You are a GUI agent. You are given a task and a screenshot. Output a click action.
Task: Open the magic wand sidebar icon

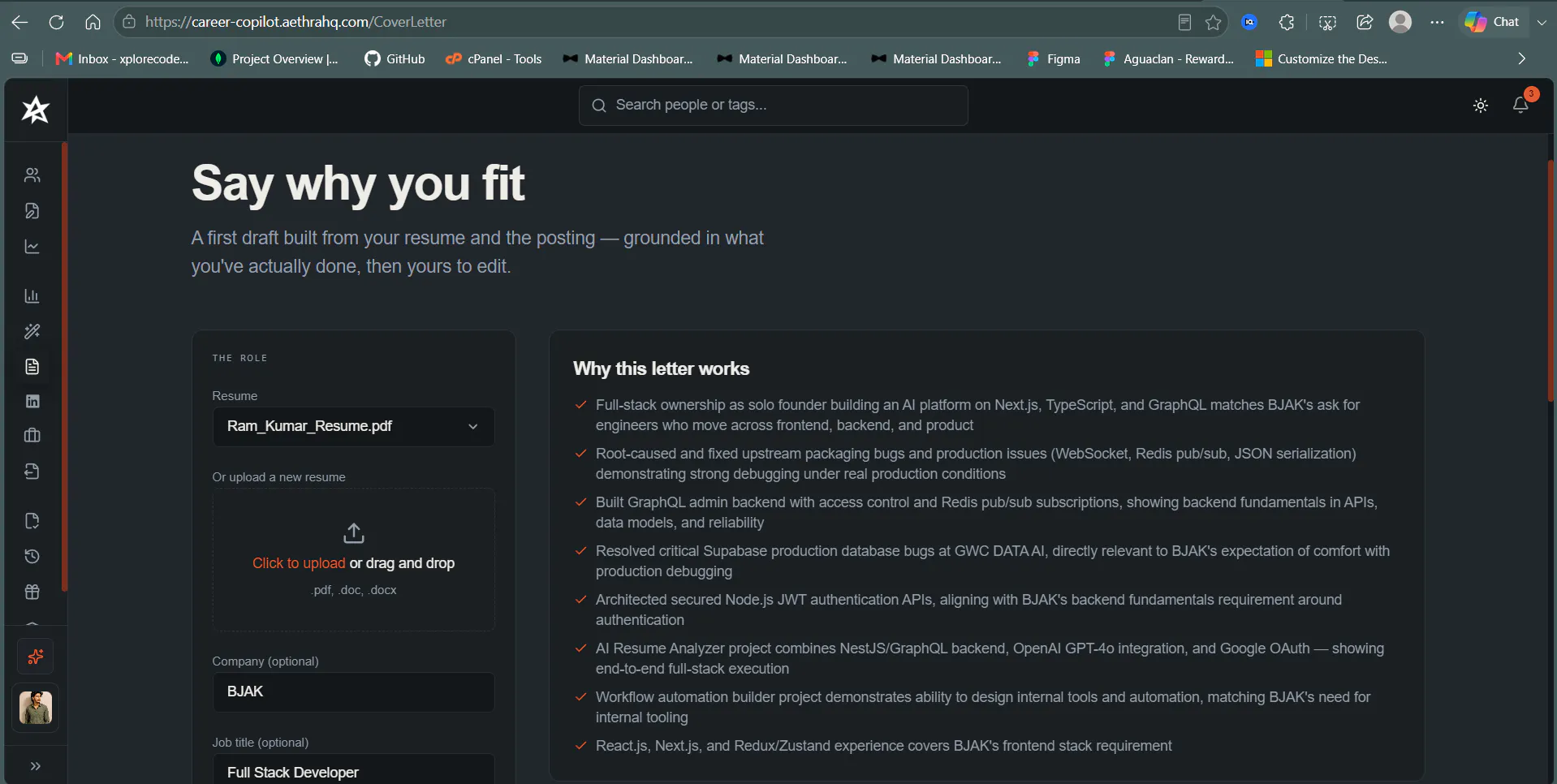(x=32, y=331)
